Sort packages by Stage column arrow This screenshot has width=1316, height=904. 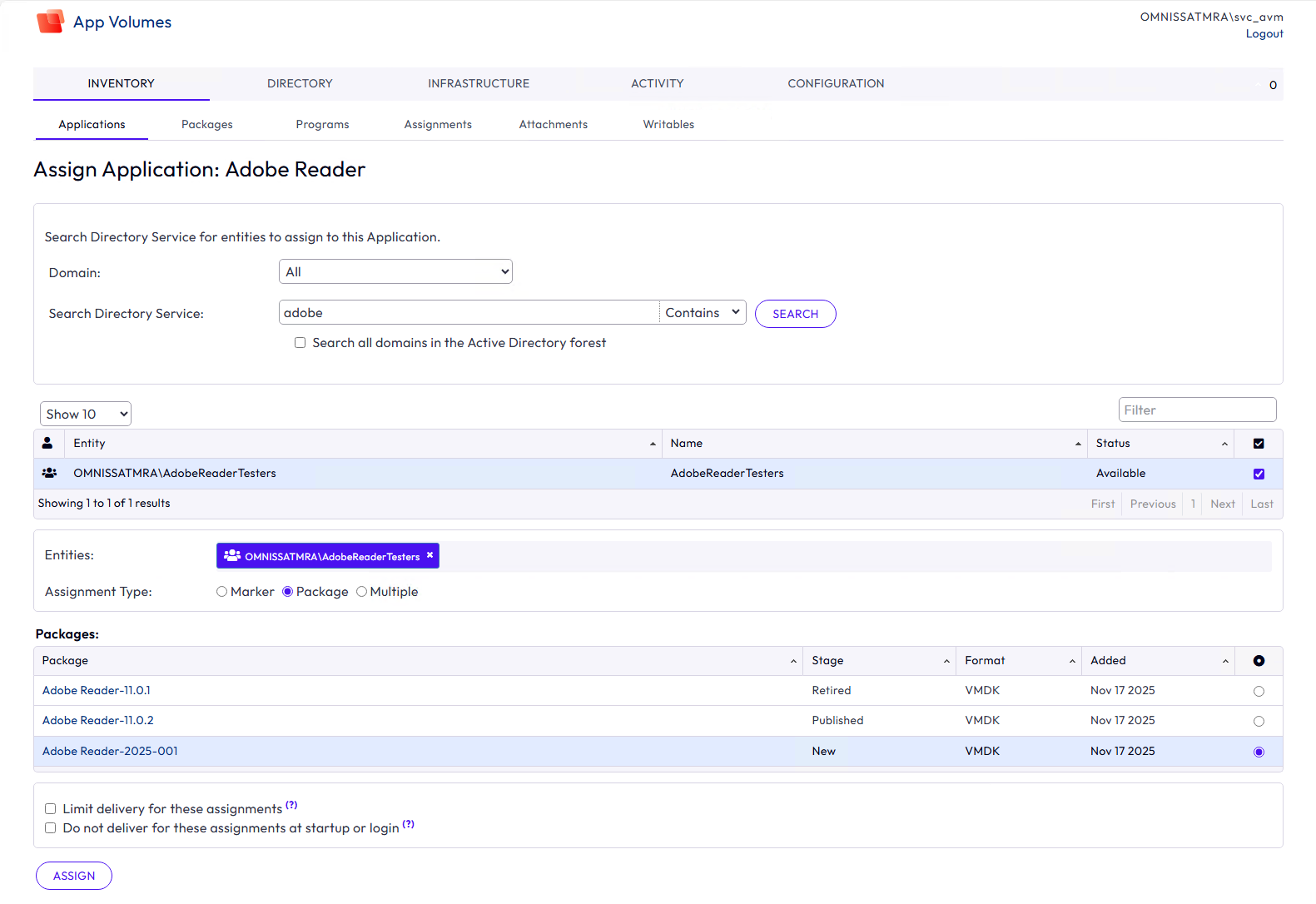pos(946,661)
